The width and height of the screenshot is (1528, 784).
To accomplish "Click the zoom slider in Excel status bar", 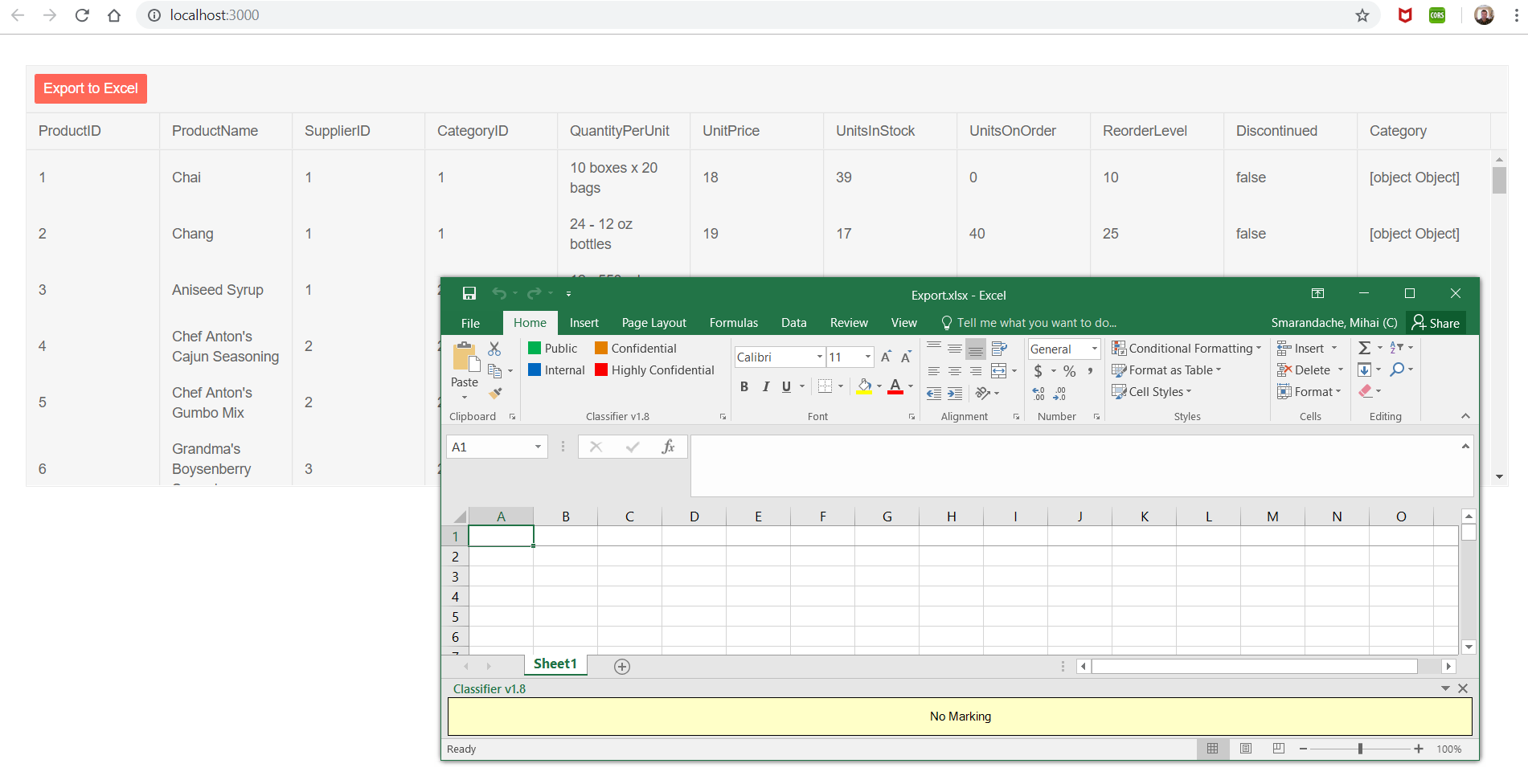I will [1360, 749].
